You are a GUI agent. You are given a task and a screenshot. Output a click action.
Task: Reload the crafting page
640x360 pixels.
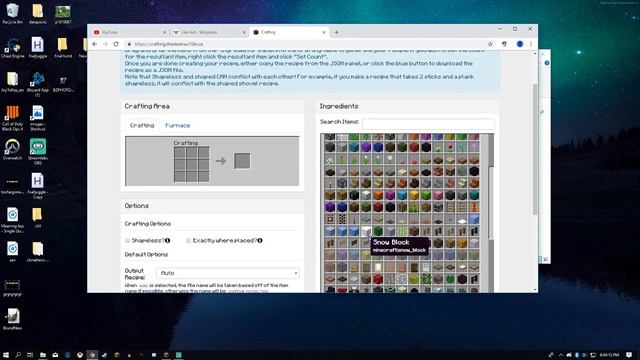pos(116,44)
